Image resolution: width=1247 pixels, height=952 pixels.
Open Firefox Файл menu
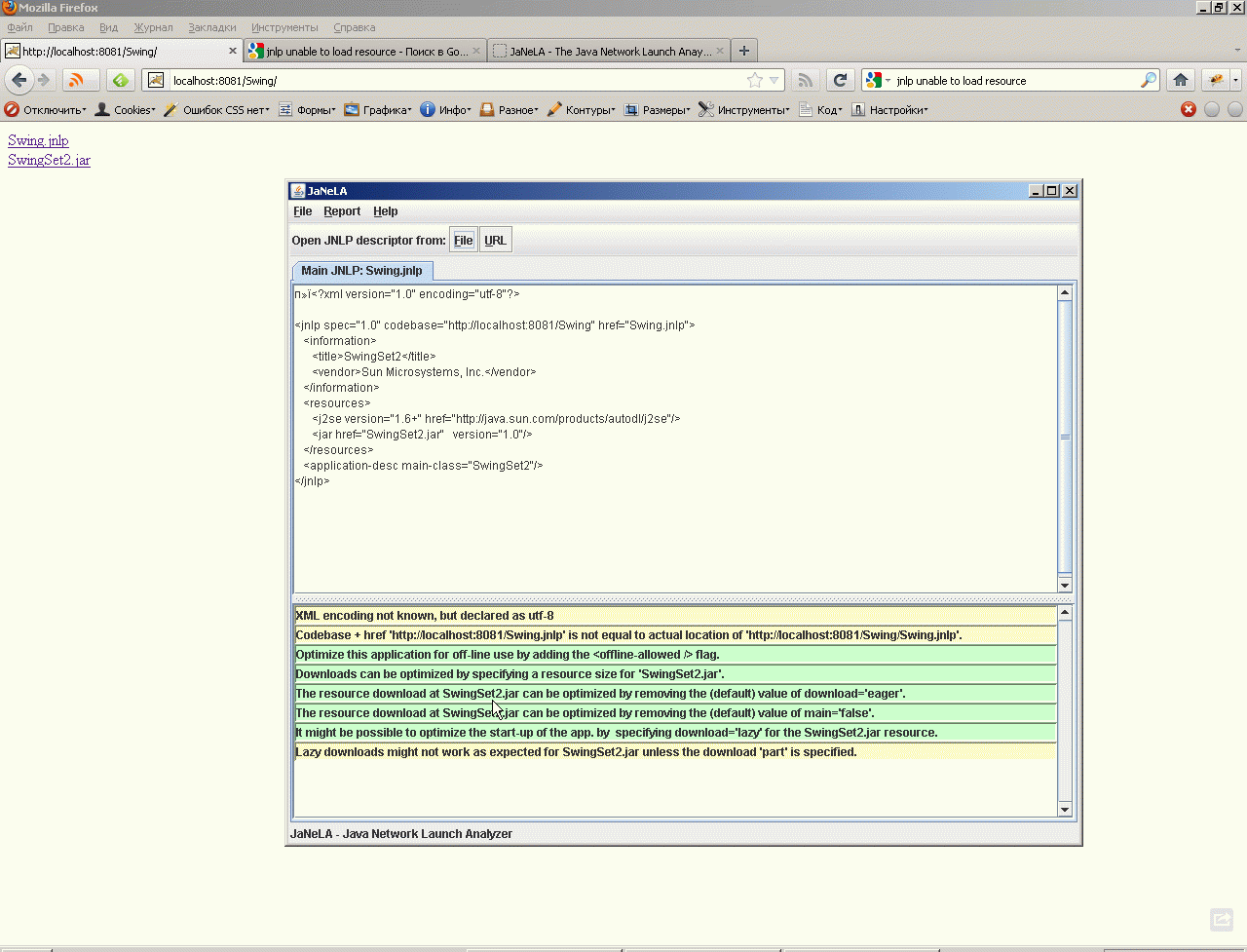coord(19,27)
